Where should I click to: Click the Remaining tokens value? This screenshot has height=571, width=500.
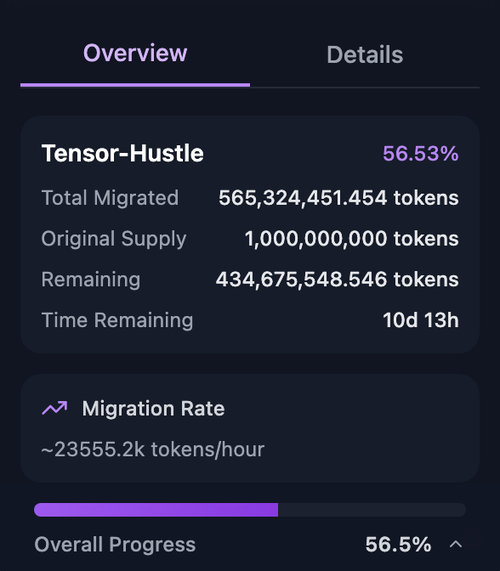pyautogui.click(x=337, y=279)
